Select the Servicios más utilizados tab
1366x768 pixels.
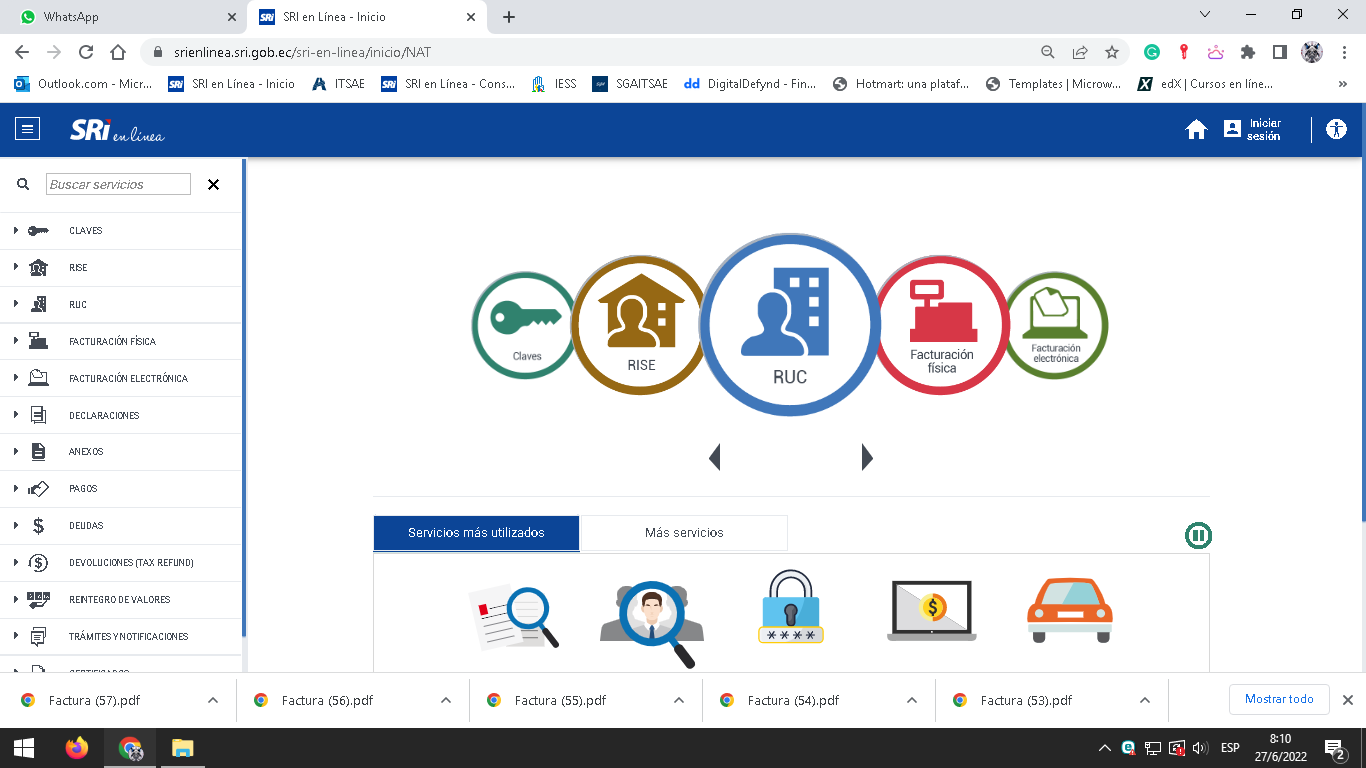tap(476, 533)
